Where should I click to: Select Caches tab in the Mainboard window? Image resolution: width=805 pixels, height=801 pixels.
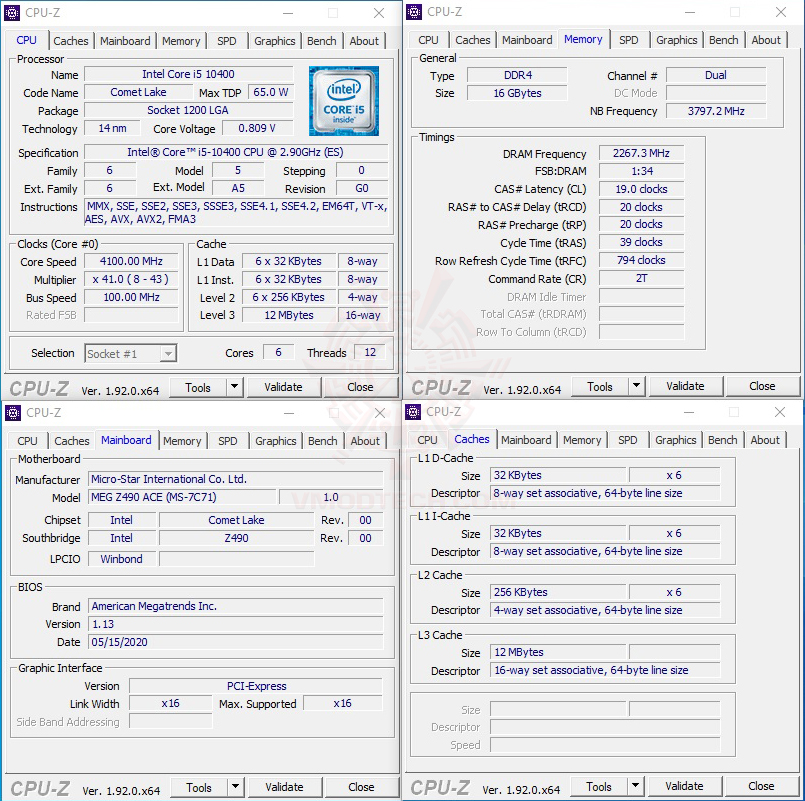[72, 441]
